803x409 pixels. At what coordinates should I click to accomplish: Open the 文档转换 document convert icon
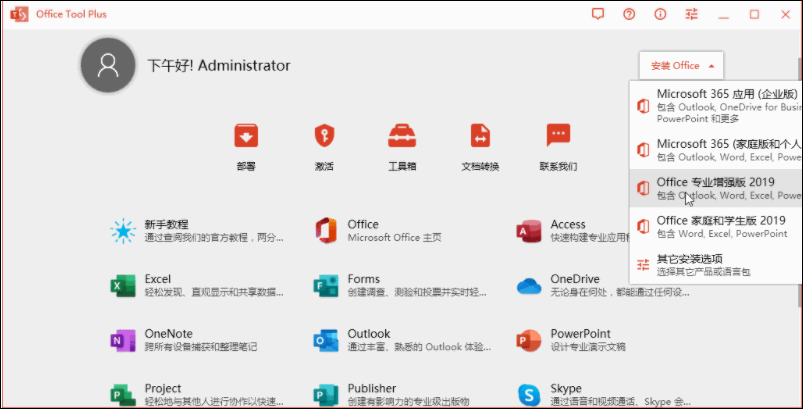pos(480,136)
